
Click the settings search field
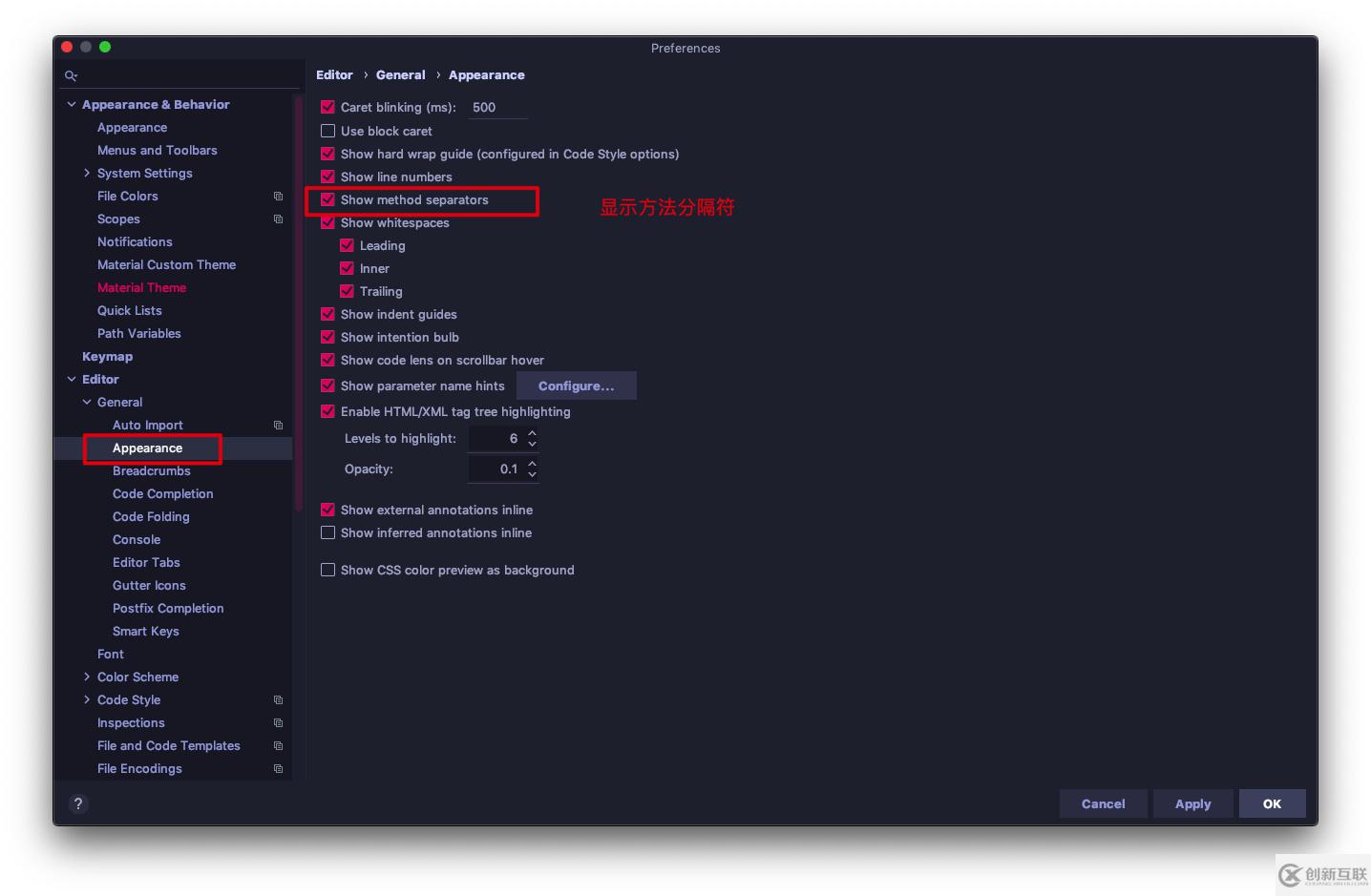coord(181,75)
